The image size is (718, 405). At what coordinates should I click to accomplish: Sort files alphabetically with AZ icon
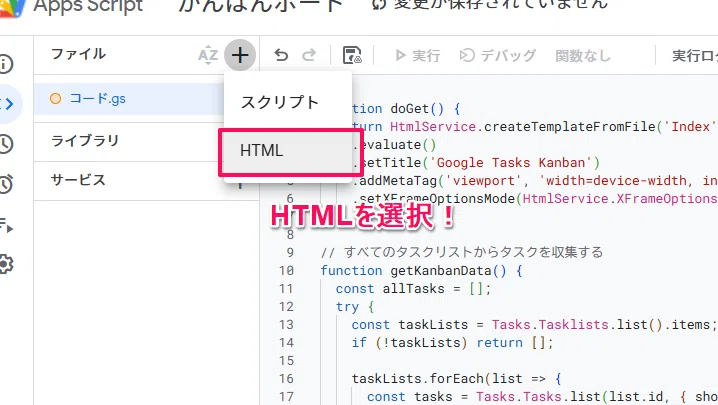coord(208,55)
